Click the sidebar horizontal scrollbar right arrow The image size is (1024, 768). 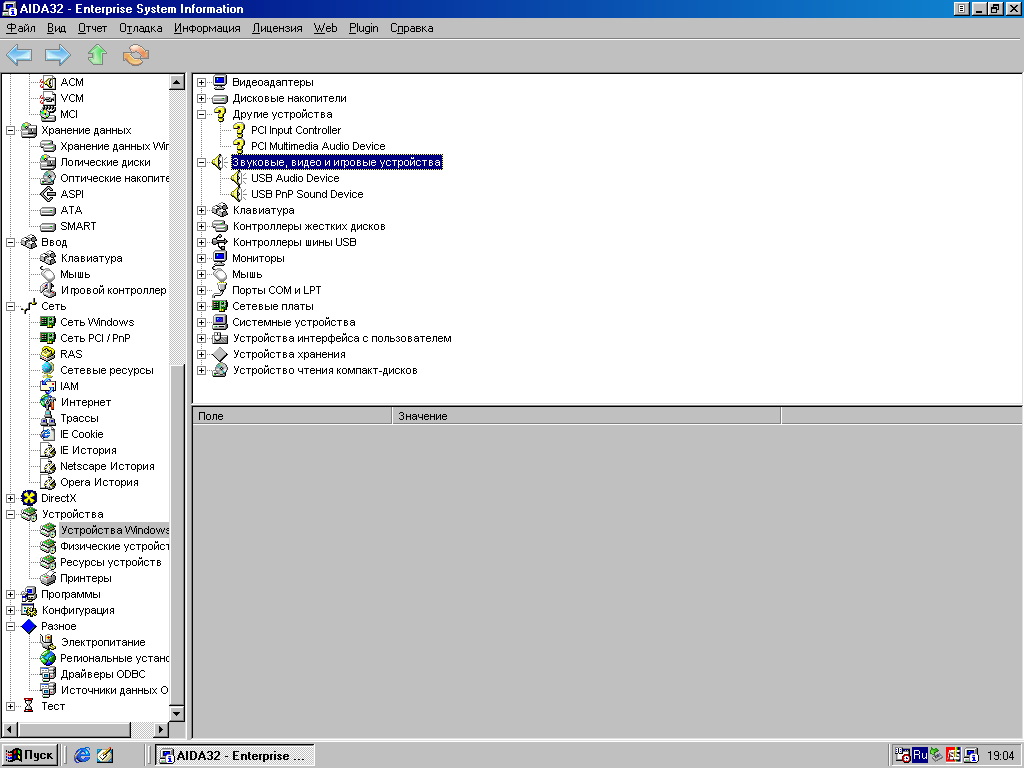coord(161,729)
